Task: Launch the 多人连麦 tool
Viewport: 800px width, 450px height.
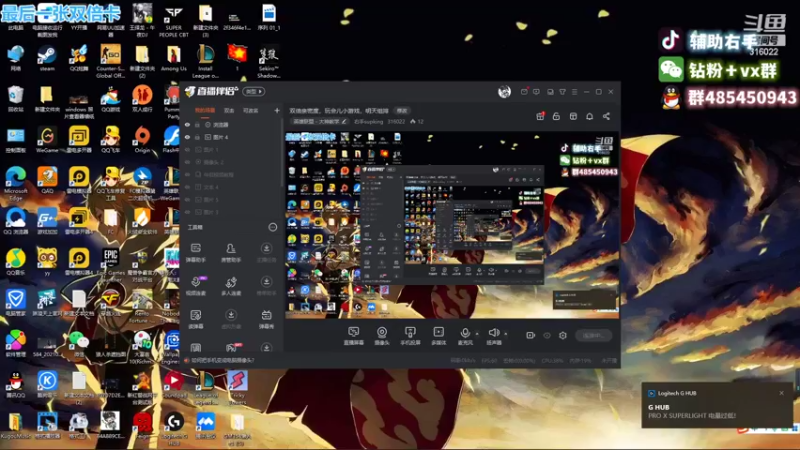Action: click(231, 286)
